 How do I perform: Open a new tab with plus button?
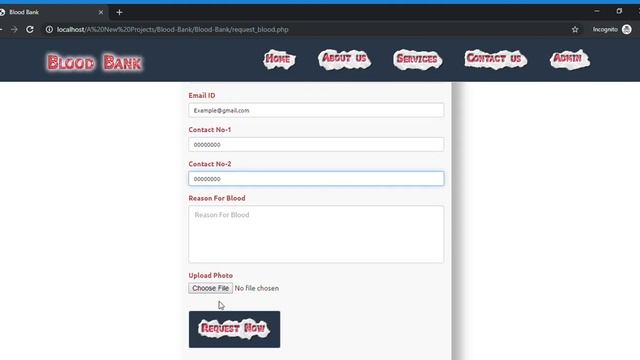point(119,12)
